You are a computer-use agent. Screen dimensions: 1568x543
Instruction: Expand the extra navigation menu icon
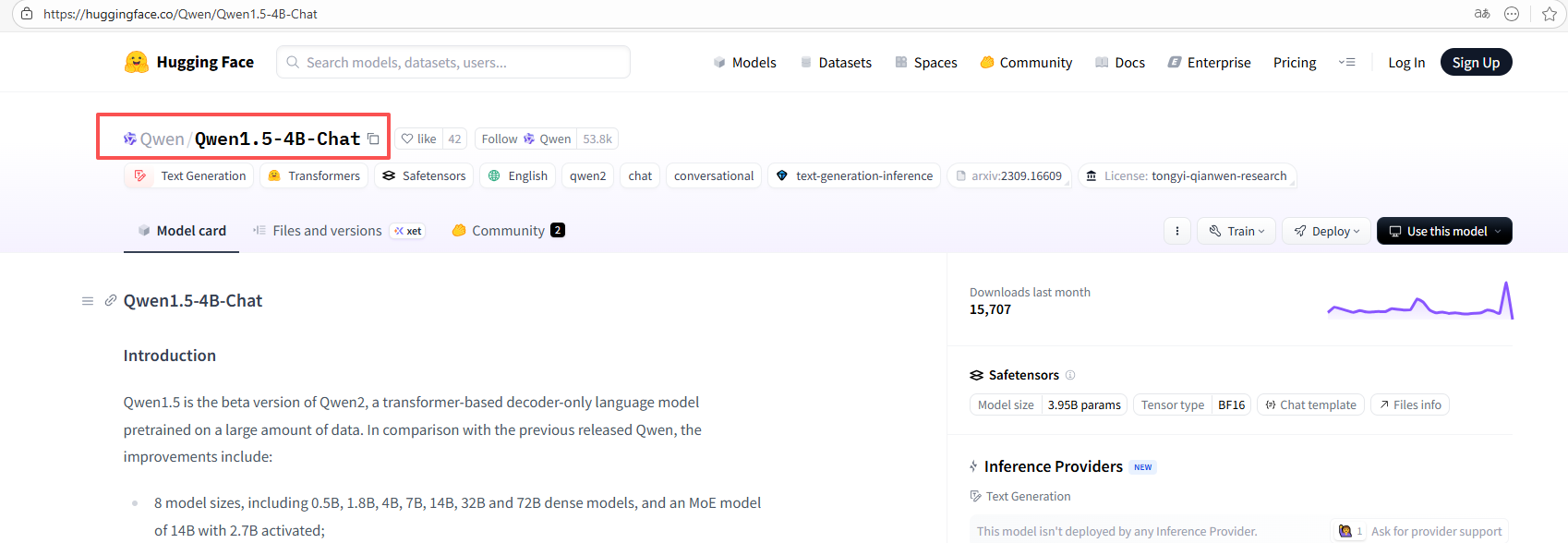coord(1347,63)
